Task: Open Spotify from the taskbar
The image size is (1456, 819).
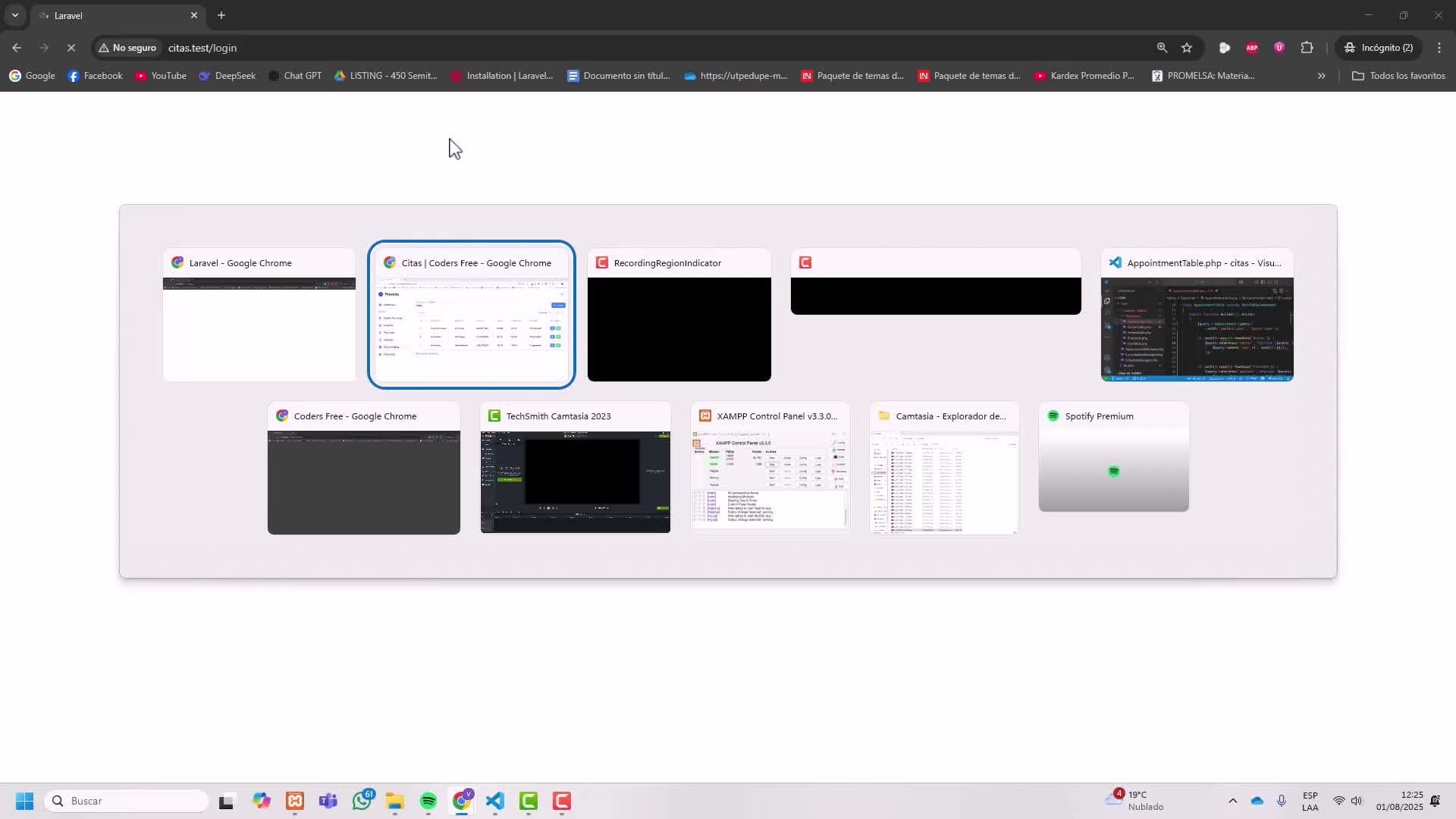Action: pyautogui.click(x=428, y=801)
